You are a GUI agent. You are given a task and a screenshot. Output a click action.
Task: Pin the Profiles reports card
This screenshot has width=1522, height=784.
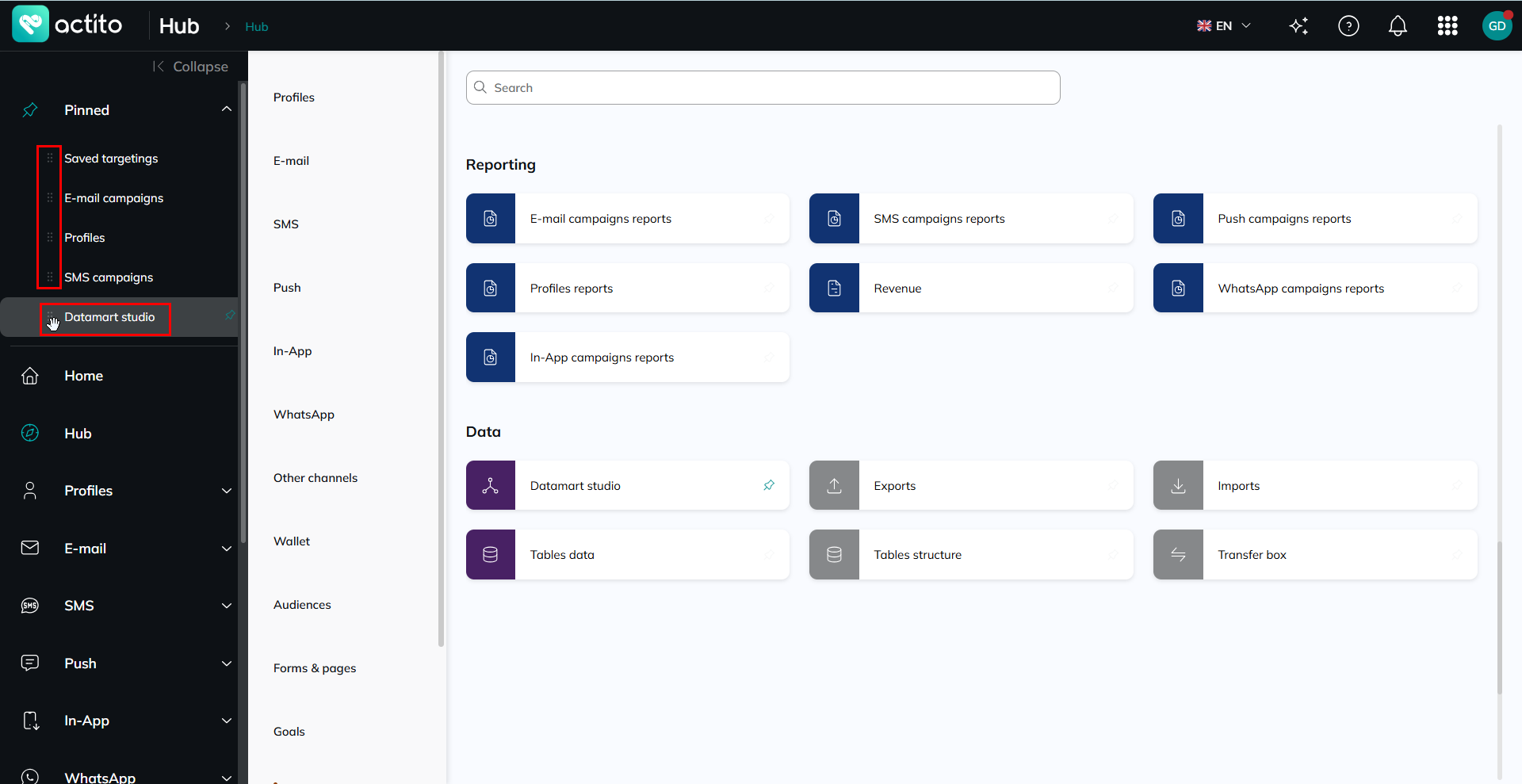tap(769, 288)
